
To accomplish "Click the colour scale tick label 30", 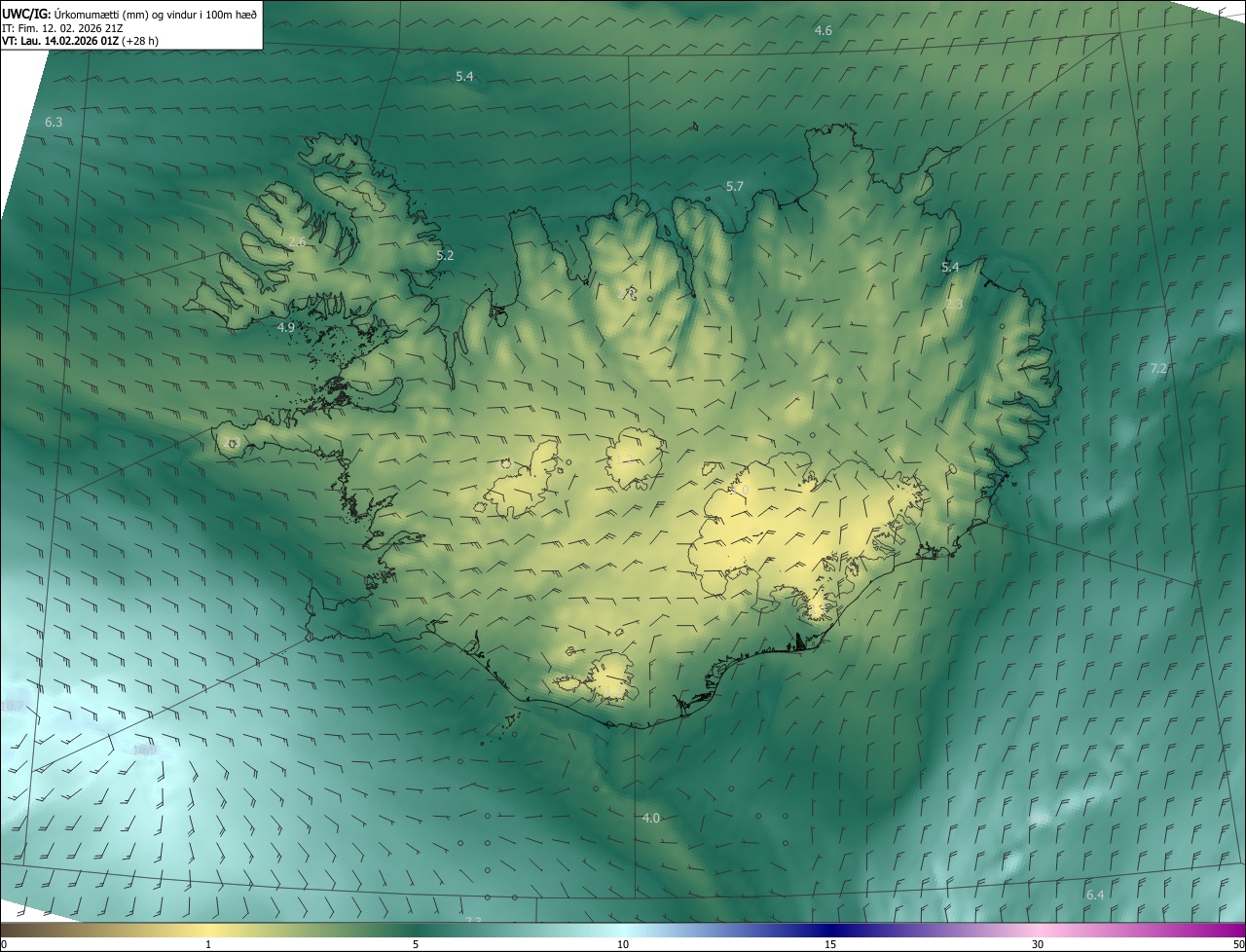I will click(1038, 944).
